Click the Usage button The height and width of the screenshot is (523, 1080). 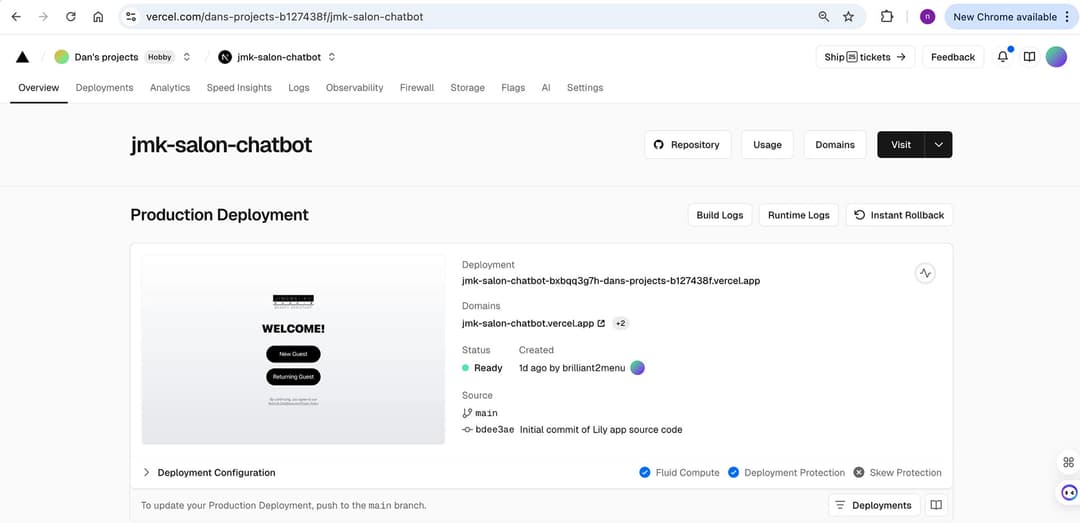click(x=767, y=145)
